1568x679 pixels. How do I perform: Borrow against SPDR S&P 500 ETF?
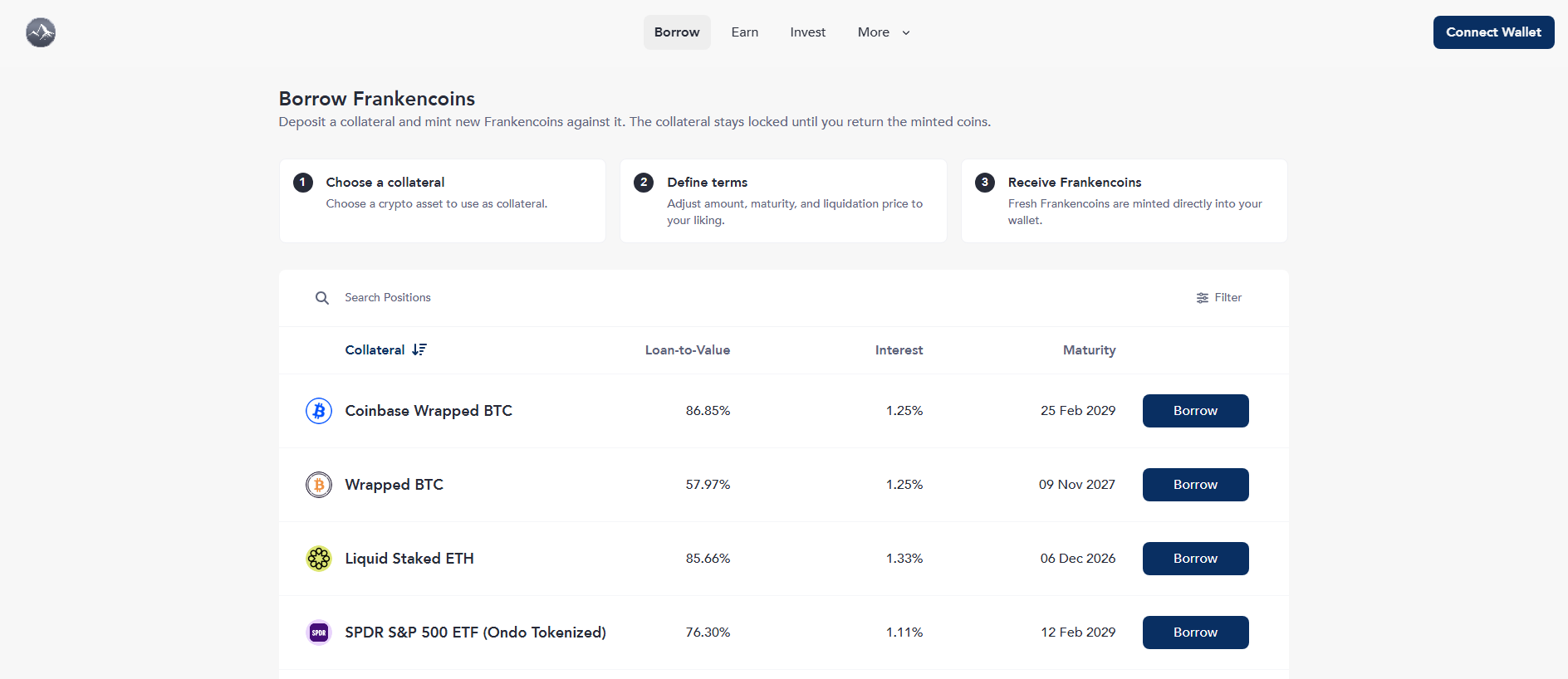[1196, 633]
